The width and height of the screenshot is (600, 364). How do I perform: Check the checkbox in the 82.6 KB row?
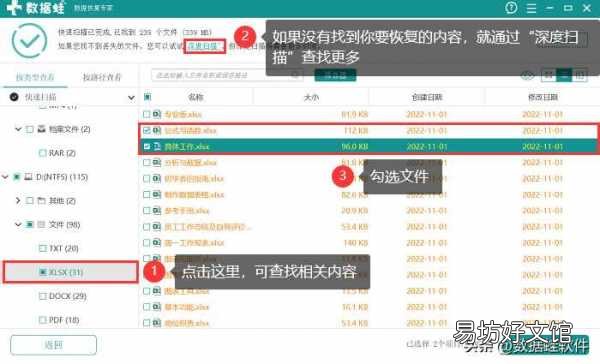[x=147, y=194]
